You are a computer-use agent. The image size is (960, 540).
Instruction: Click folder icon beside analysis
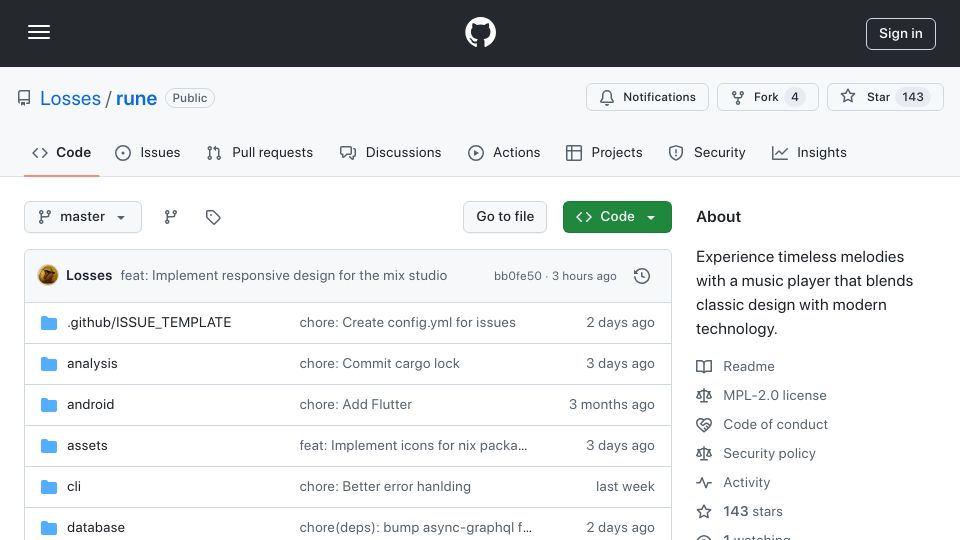(49, 364)
